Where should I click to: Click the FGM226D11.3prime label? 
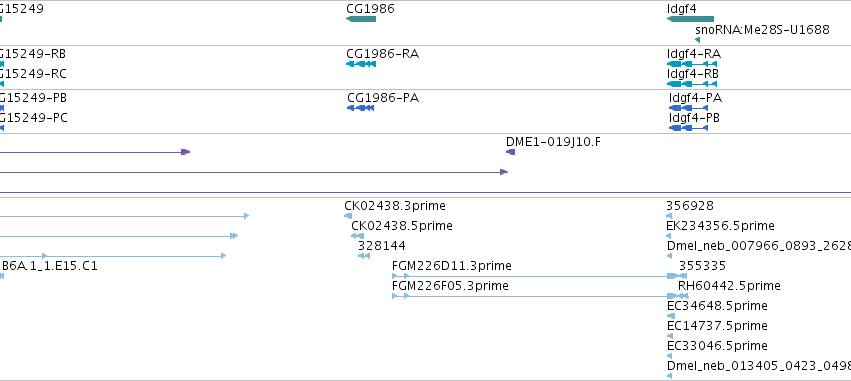click(452, 266)
